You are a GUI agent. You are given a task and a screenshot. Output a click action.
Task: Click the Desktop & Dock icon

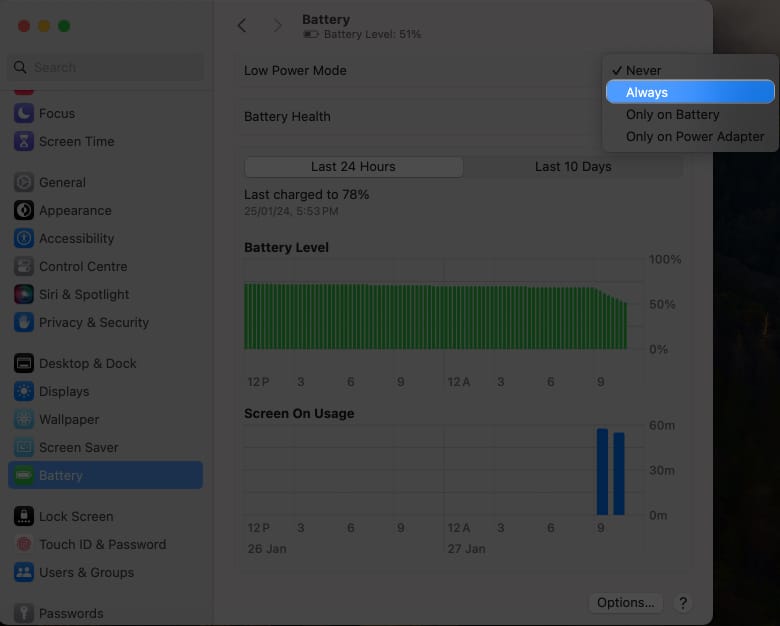[x=24, y=363]
